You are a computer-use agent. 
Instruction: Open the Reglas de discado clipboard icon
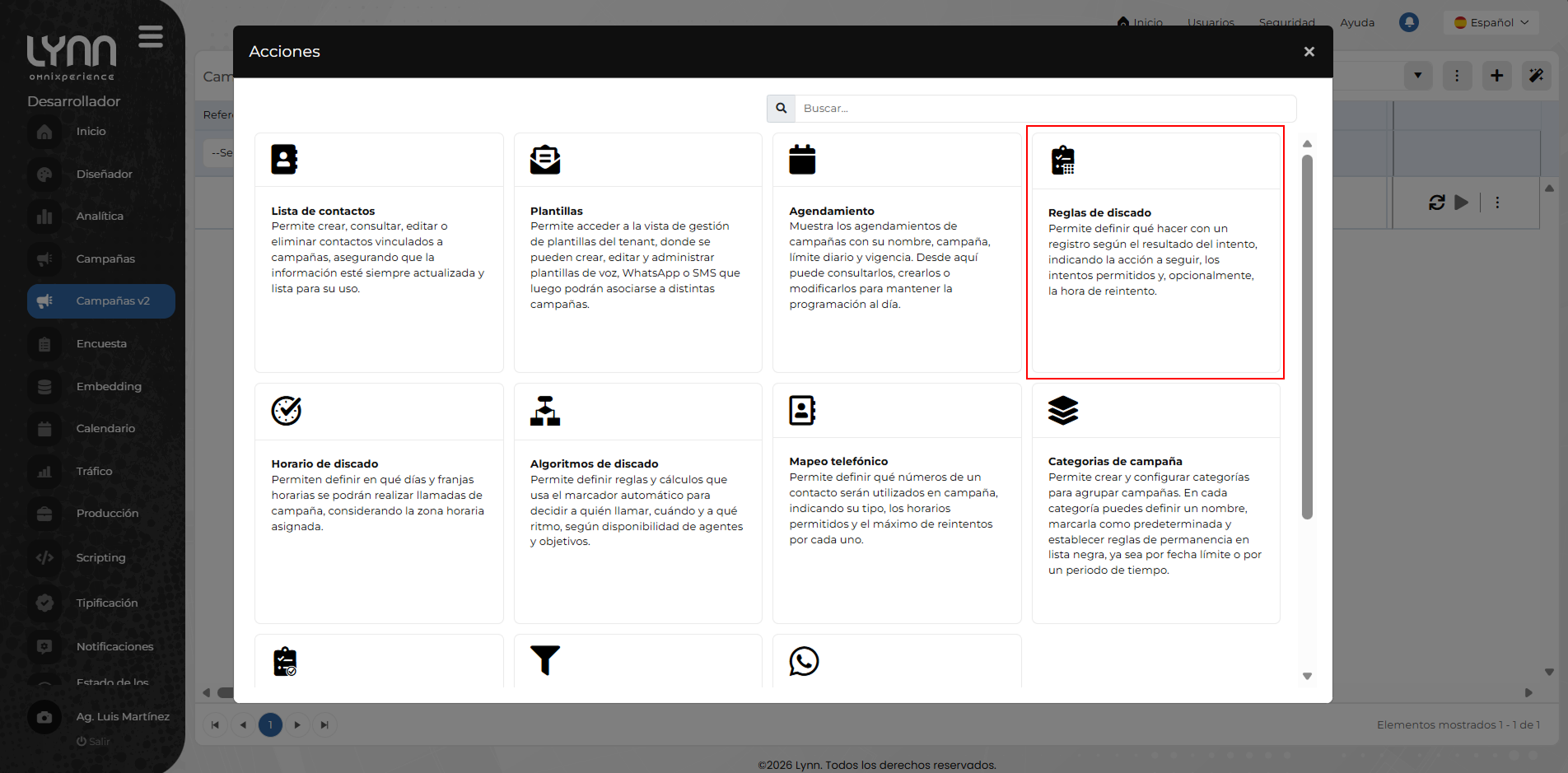click(1063, 160)
